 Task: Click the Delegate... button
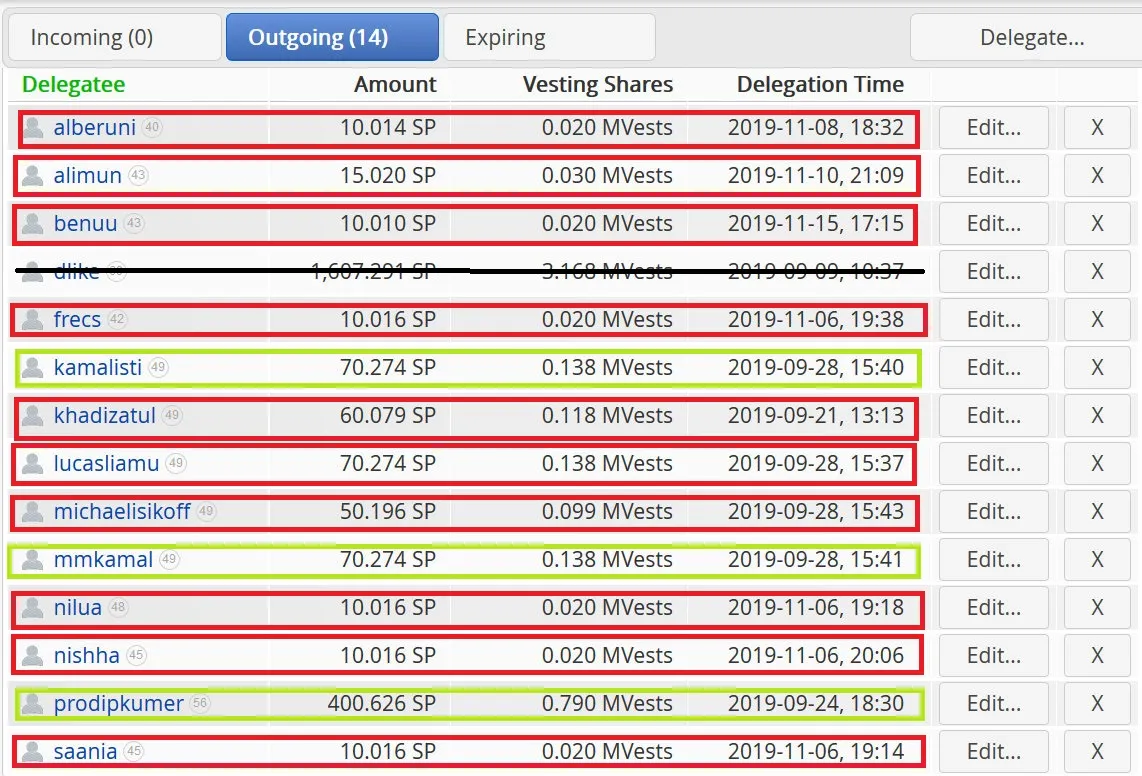click(1027, 37)
